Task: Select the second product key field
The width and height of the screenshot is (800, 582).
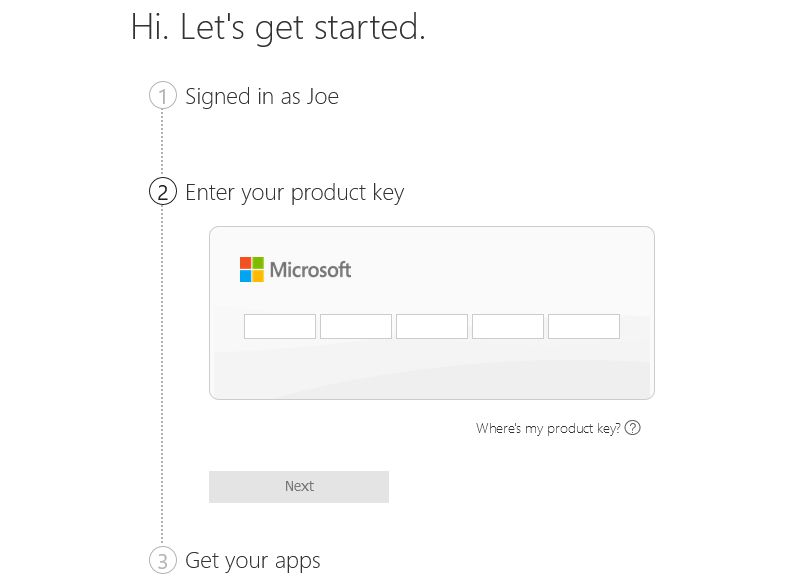Action: (356, 326)
